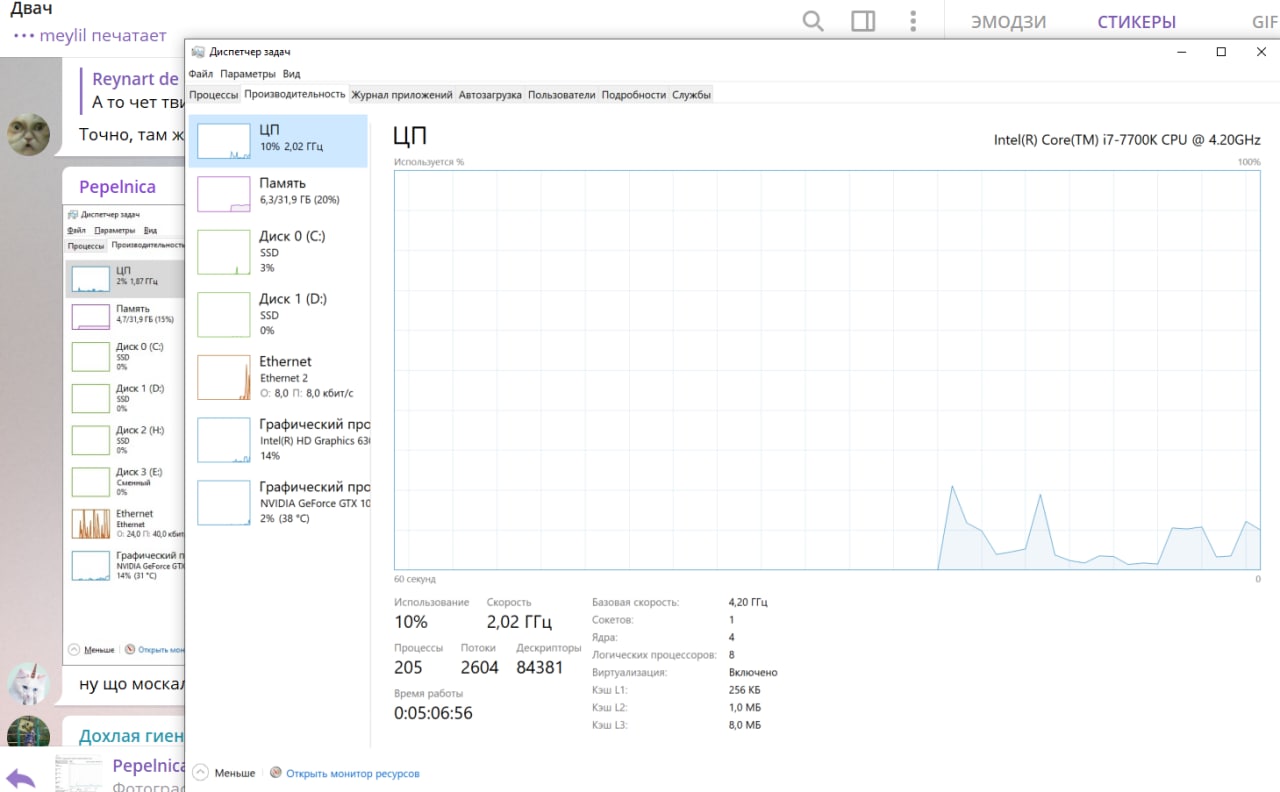Click the Память mini graph in front window
The height and width of the screenshot is (792, 1280).
point(224,194)
